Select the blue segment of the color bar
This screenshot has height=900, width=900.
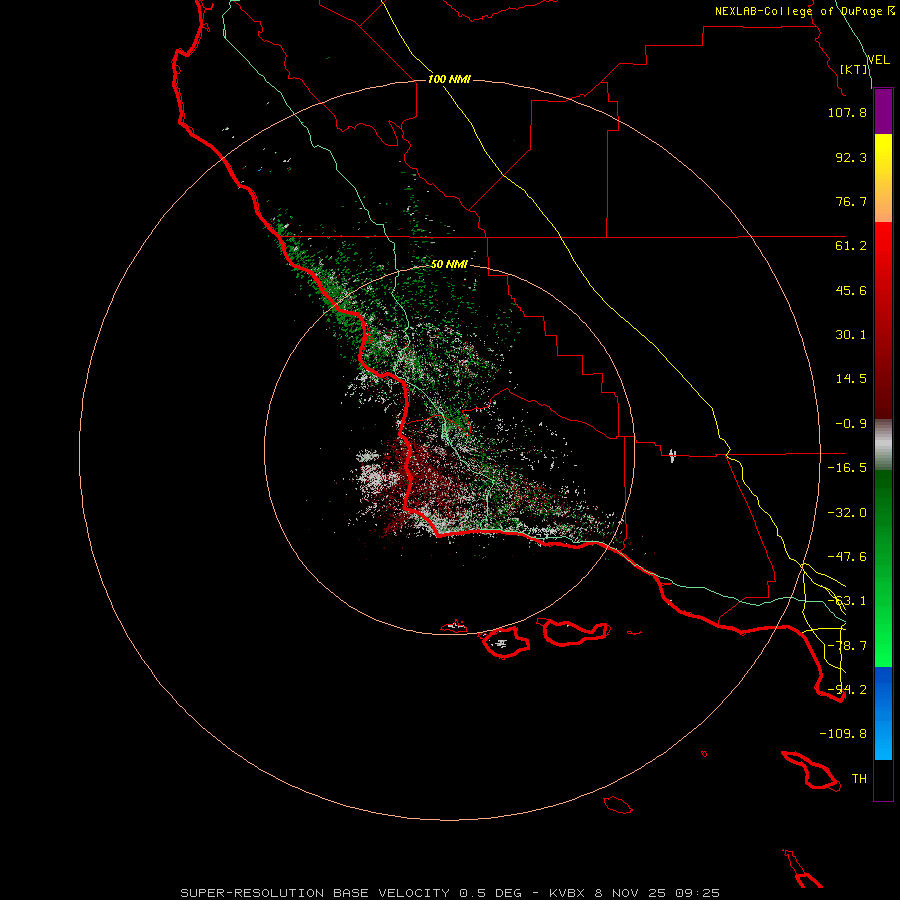point(883,713)
